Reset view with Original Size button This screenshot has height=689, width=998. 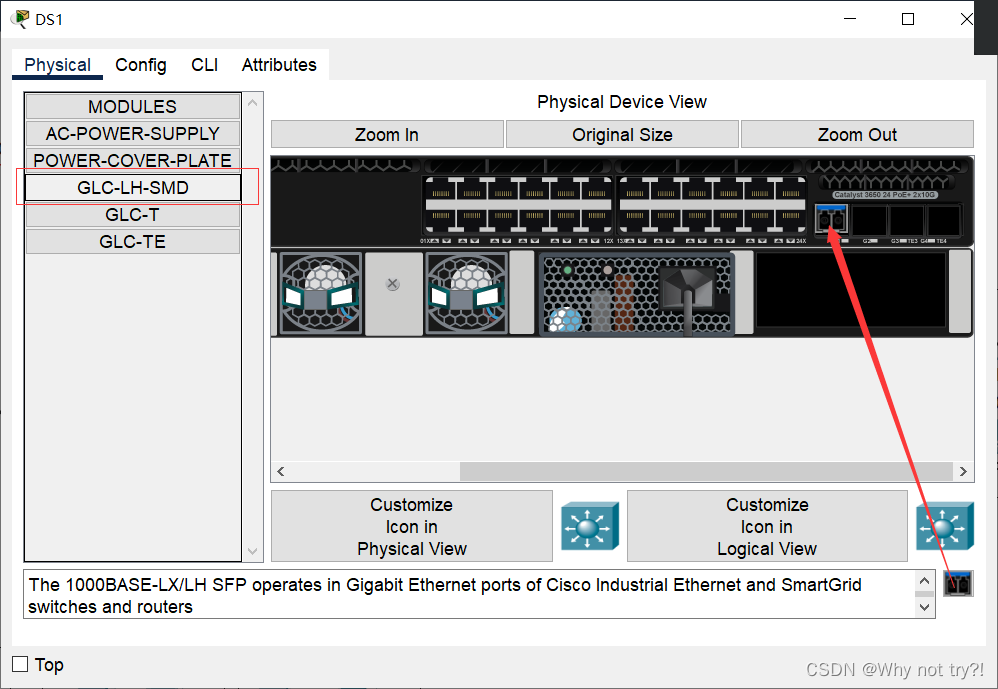click(x=622, y=134)
